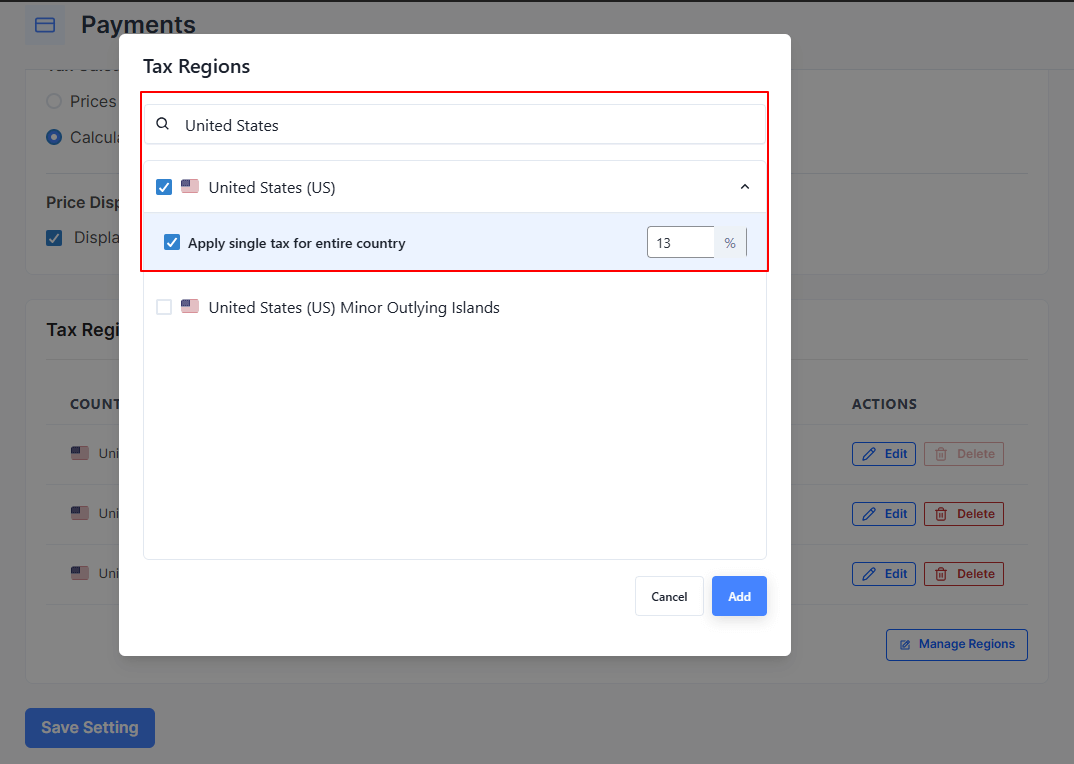Click the flag icon in first background table row
Image resolution: width=1074 pixels, height=764 pixels.
[80, 453]
